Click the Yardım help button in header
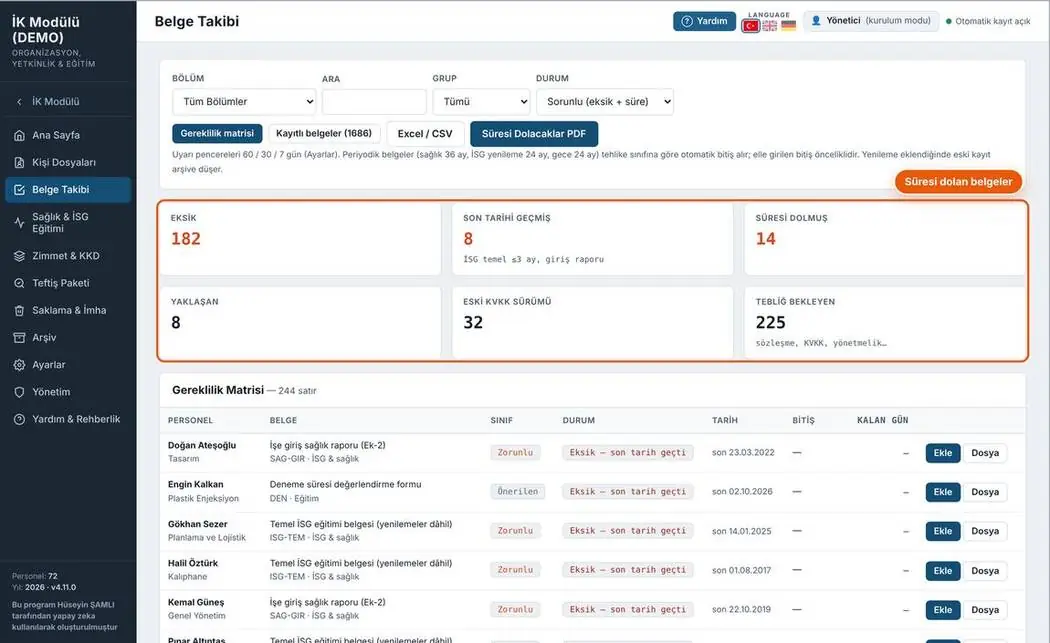 pos(704,21)
